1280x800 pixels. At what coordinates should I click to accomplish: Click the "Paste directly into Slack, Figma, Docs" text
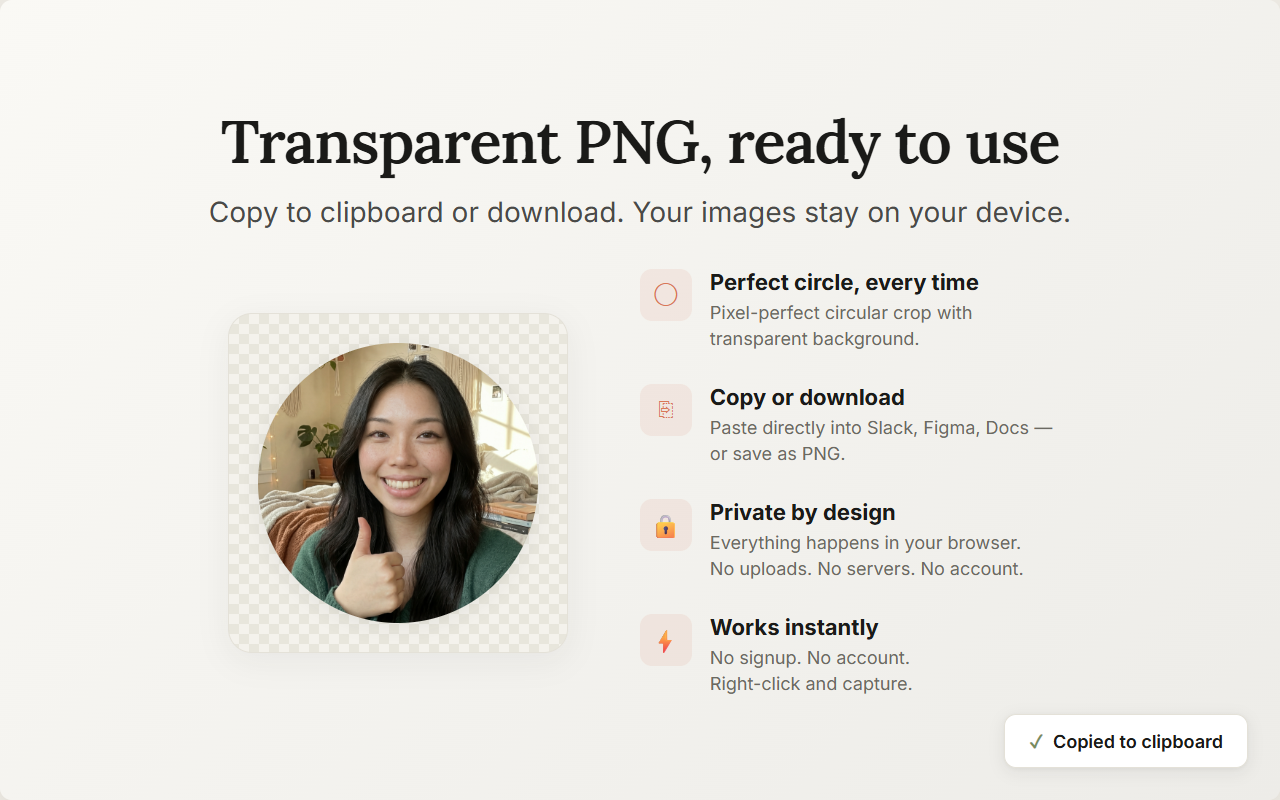[x=880, y=428]
